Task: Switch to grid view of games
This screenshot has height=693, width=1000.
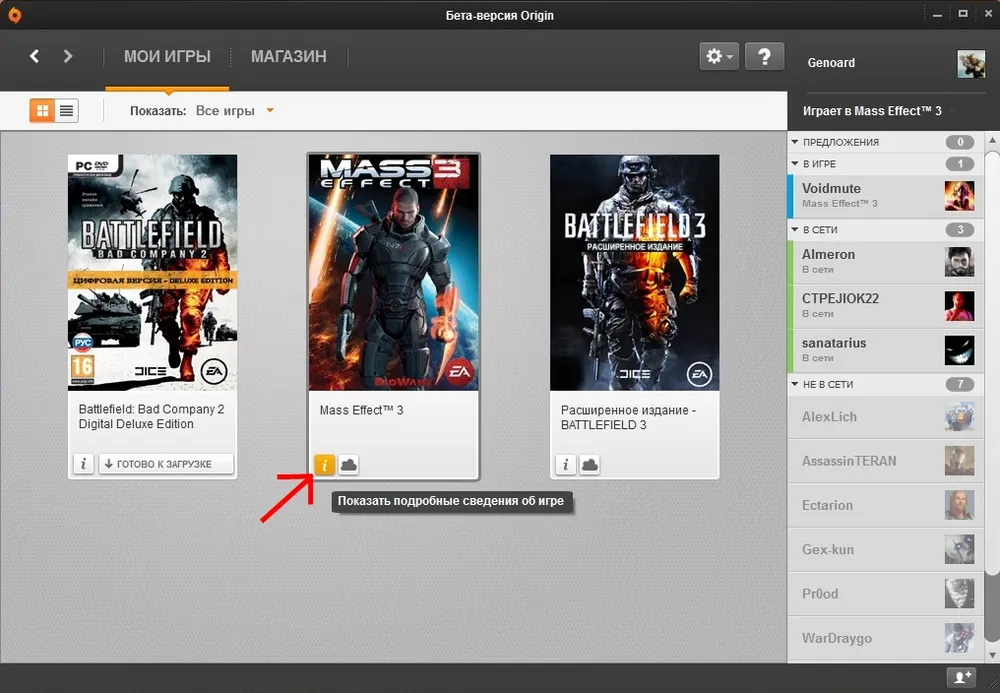Action: [43, 111]
